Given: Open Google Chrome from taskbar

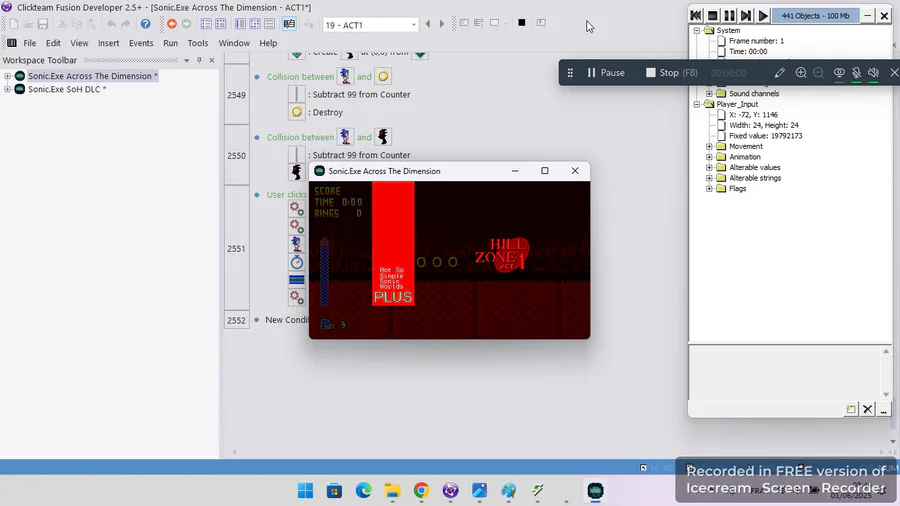Looking at the screenshot, I should point(421,491).
